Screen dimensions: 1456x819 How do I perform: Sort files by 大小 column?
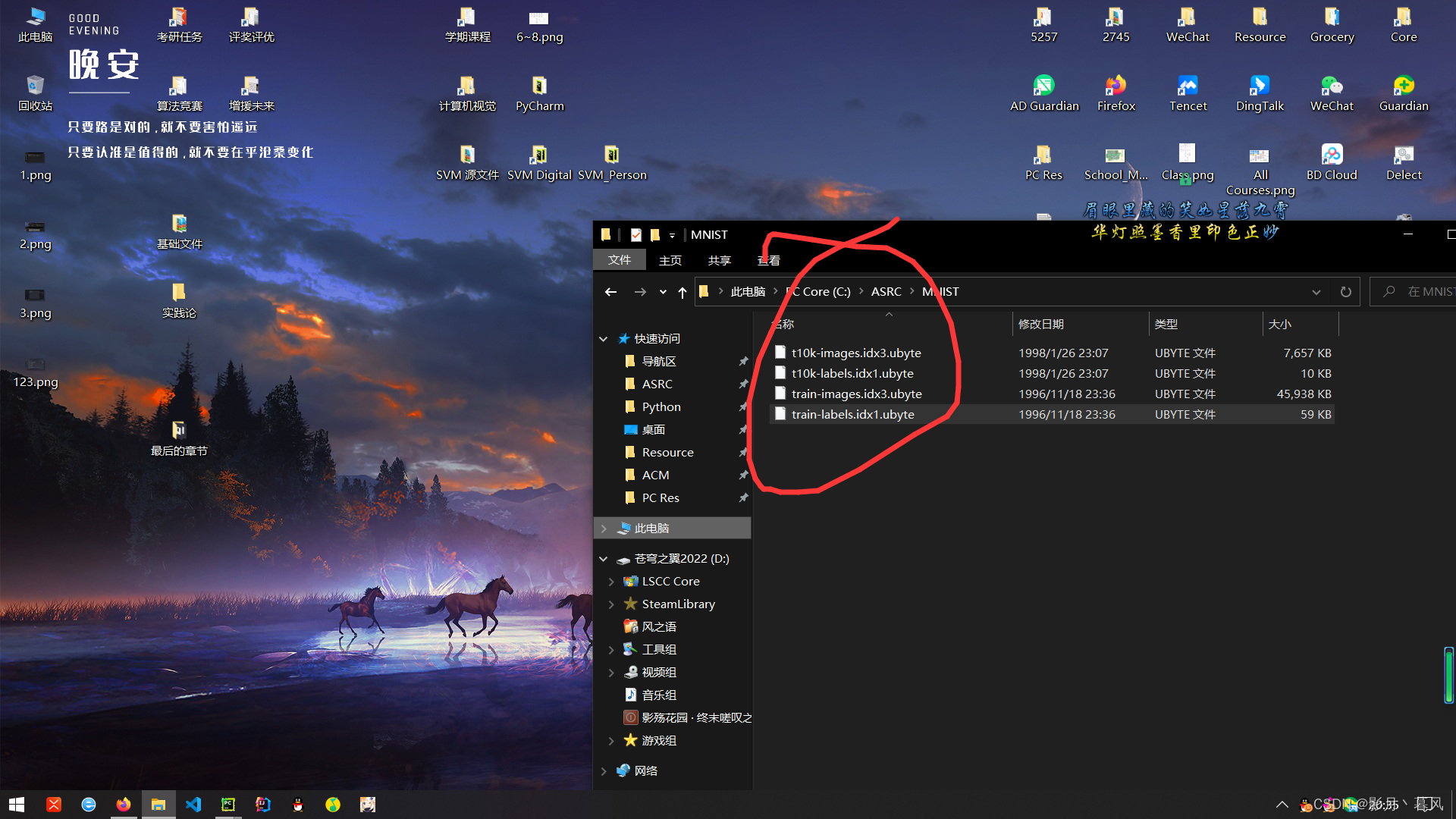[1301, 325]
